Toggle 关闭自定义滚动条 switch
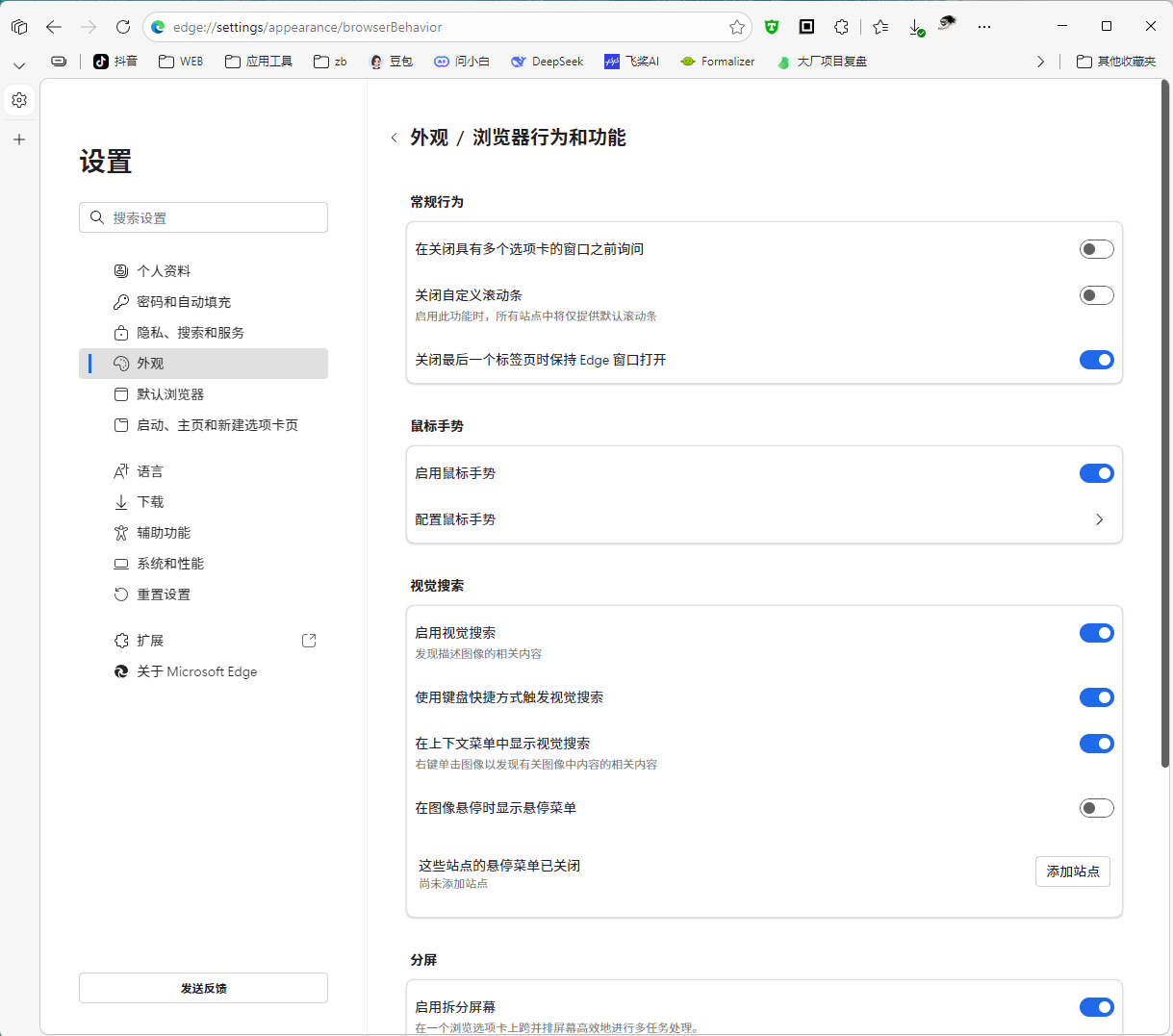Screen dimensions: 1173x1036 [x=1096, y=295]
